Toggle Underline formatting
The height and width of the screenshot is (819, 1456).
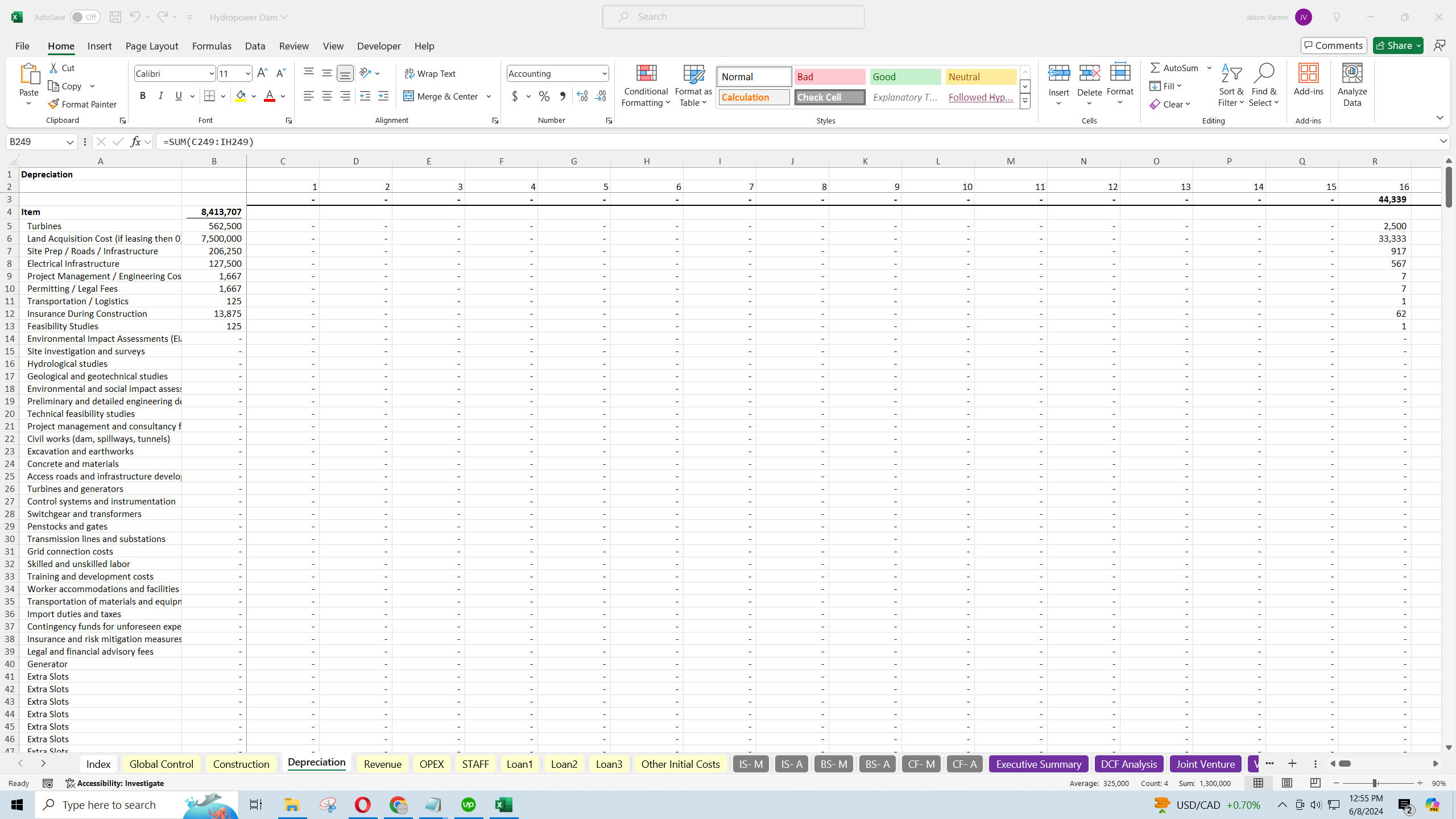[x=179, y=96]
